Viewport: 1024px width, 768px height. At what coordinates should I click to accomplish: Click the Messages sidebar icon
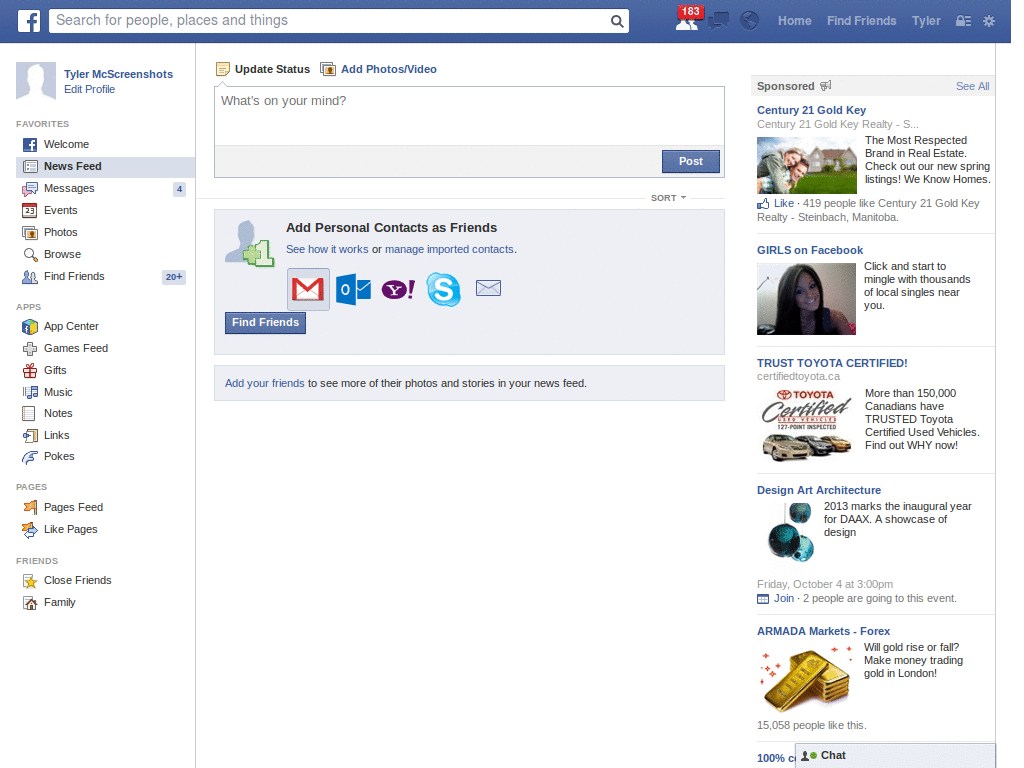30,189
